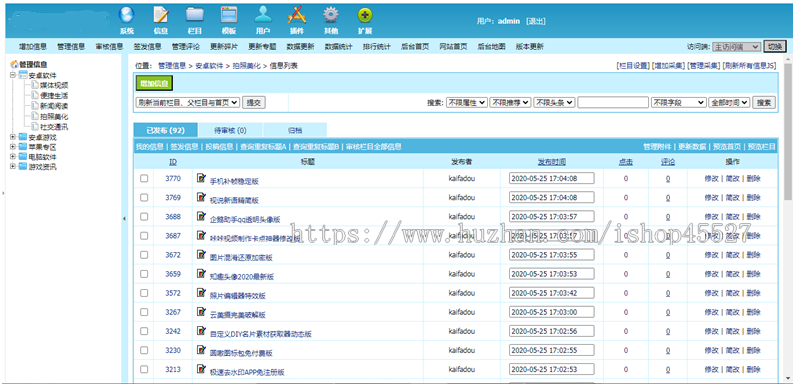
Task: Open 审核信息 in the top menu bar
Action: (109, 47)
